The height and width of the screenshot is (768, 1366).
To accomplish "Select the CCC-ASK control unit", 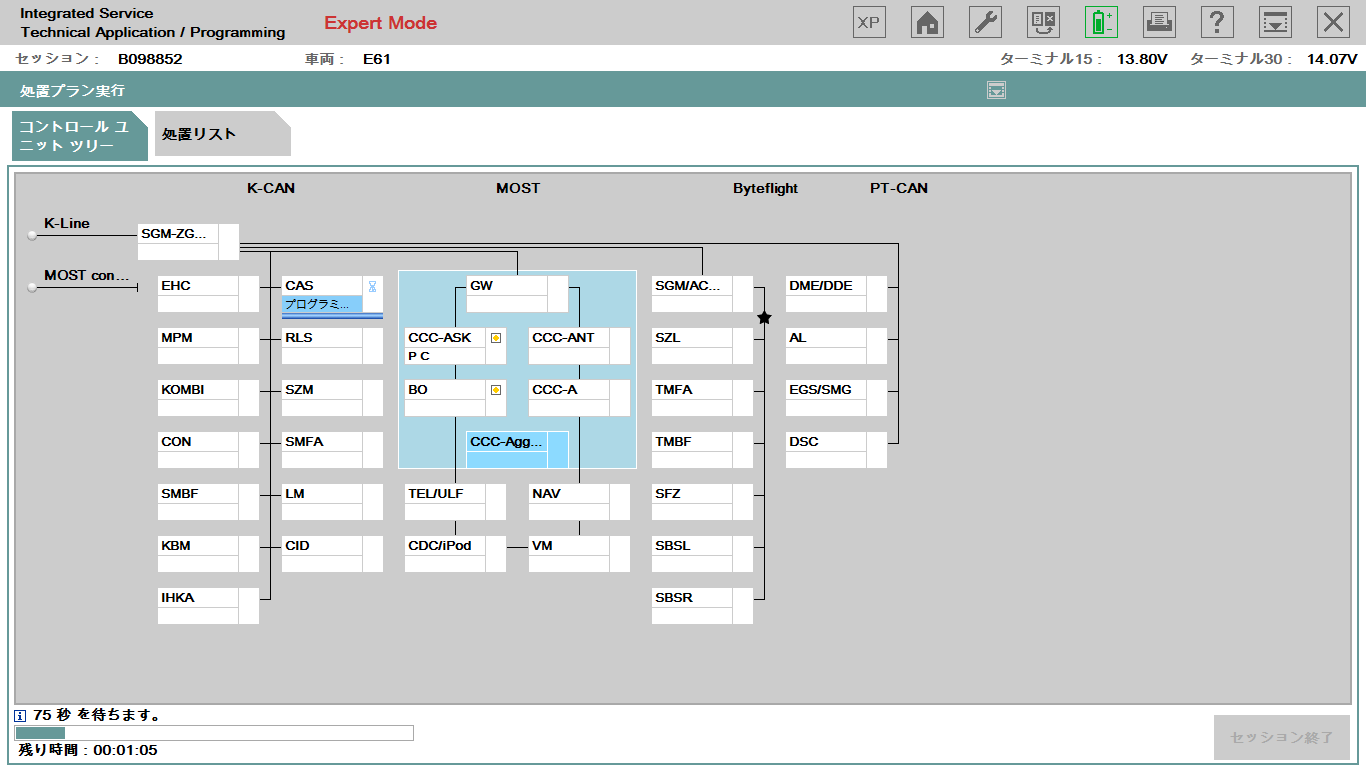I will pyautogui.click(x=455, y=346).
